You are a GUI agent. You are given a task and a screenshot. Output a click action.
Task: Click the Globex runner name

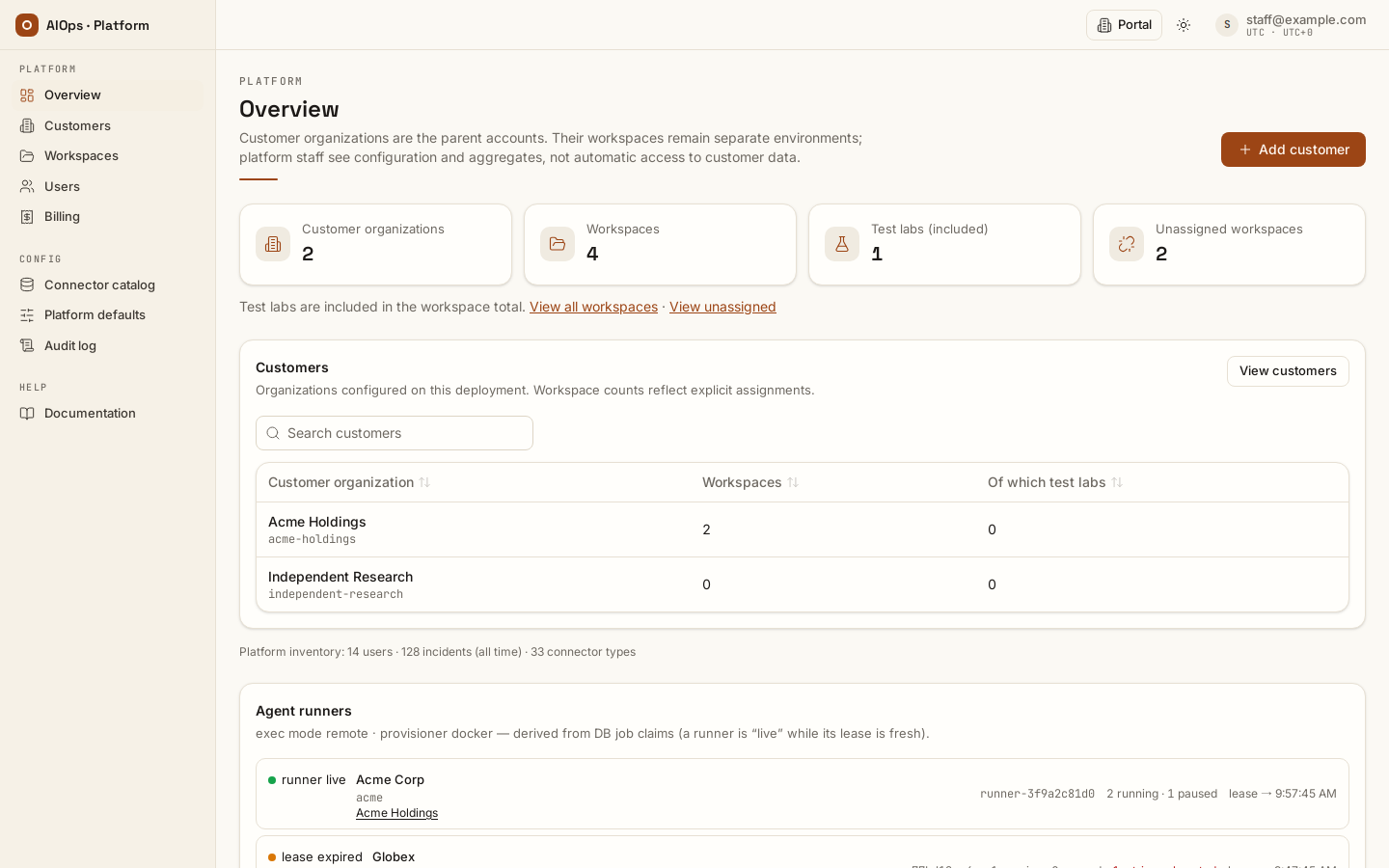pyautogui.click(x=394, y=856)
